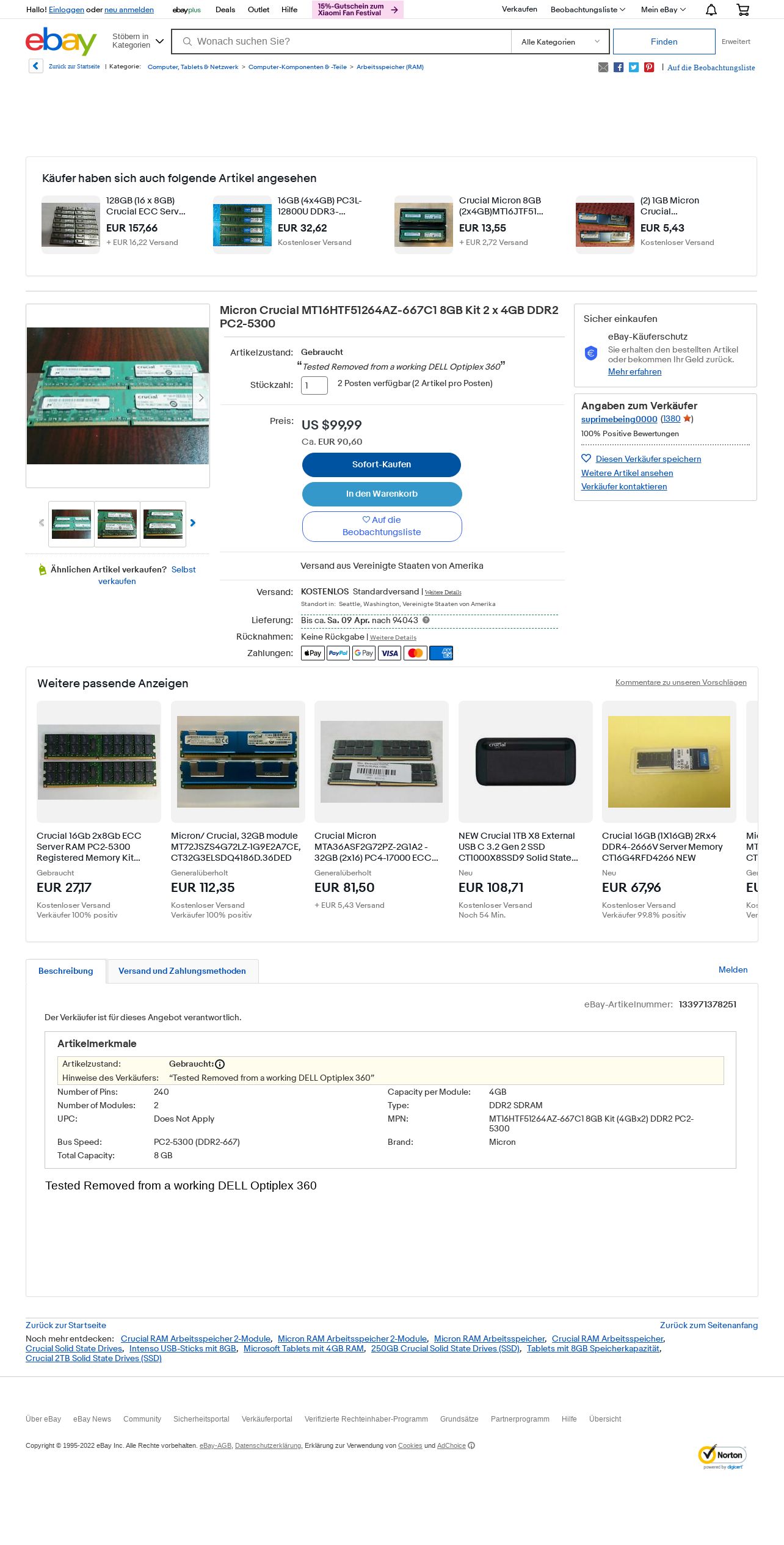The width and height of the screenshot is (784, 1545).
Task: Click the PayPal payment icon
Action: coord(338,653)
